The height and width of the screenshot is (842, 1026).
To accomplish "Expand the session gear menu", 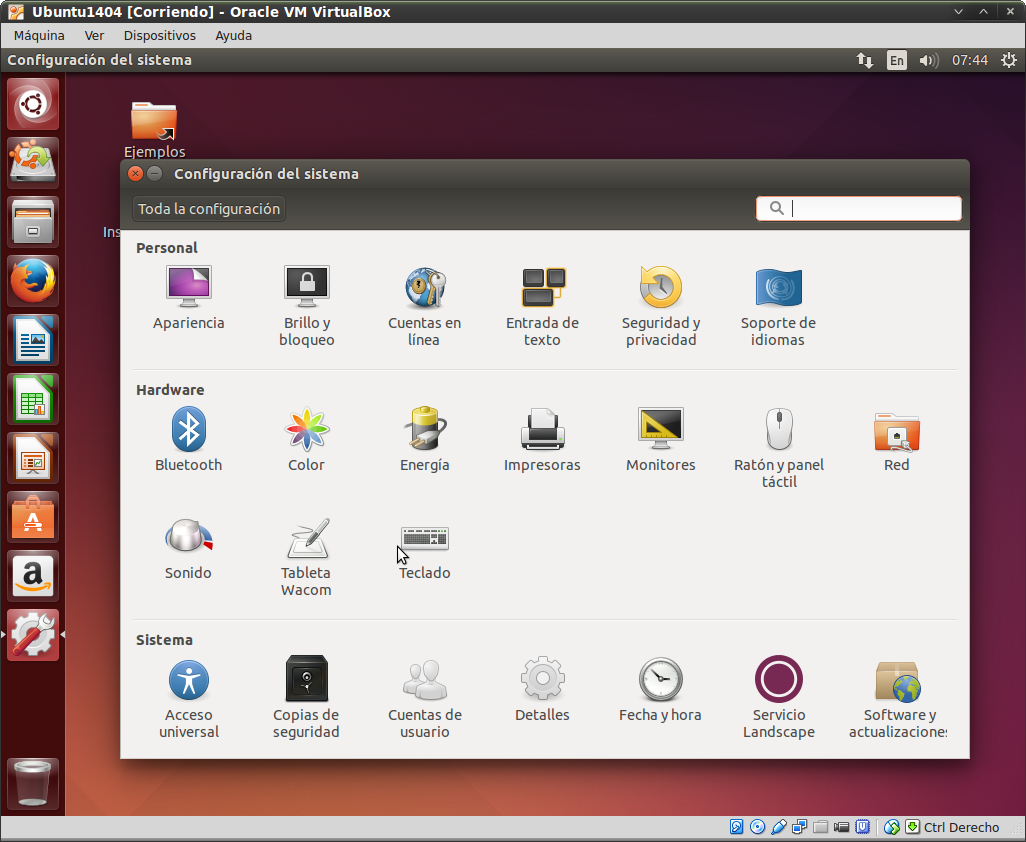I will 1007,60.
